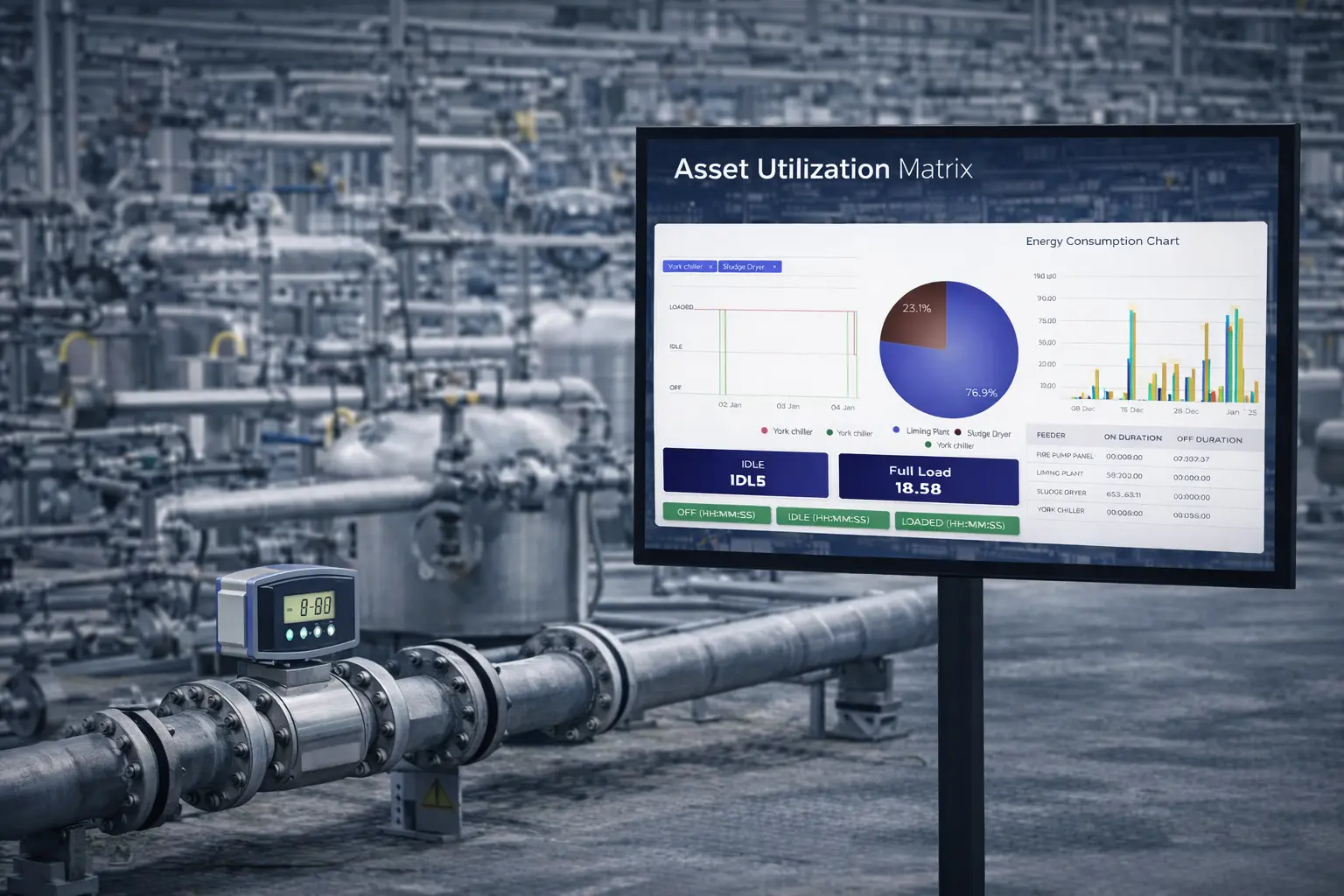This screenshot has width=1344, height=896.
Task: Switch to IDLE (HH:MM:SS) view
Action: (x=828, y=518)
